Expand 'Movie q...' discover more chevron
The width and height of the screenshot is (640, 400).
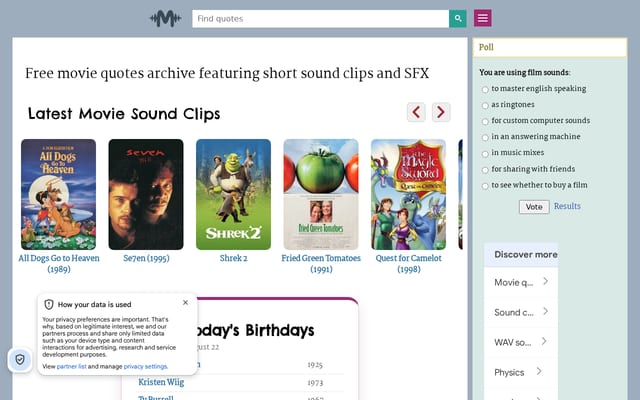coord(546,281)
